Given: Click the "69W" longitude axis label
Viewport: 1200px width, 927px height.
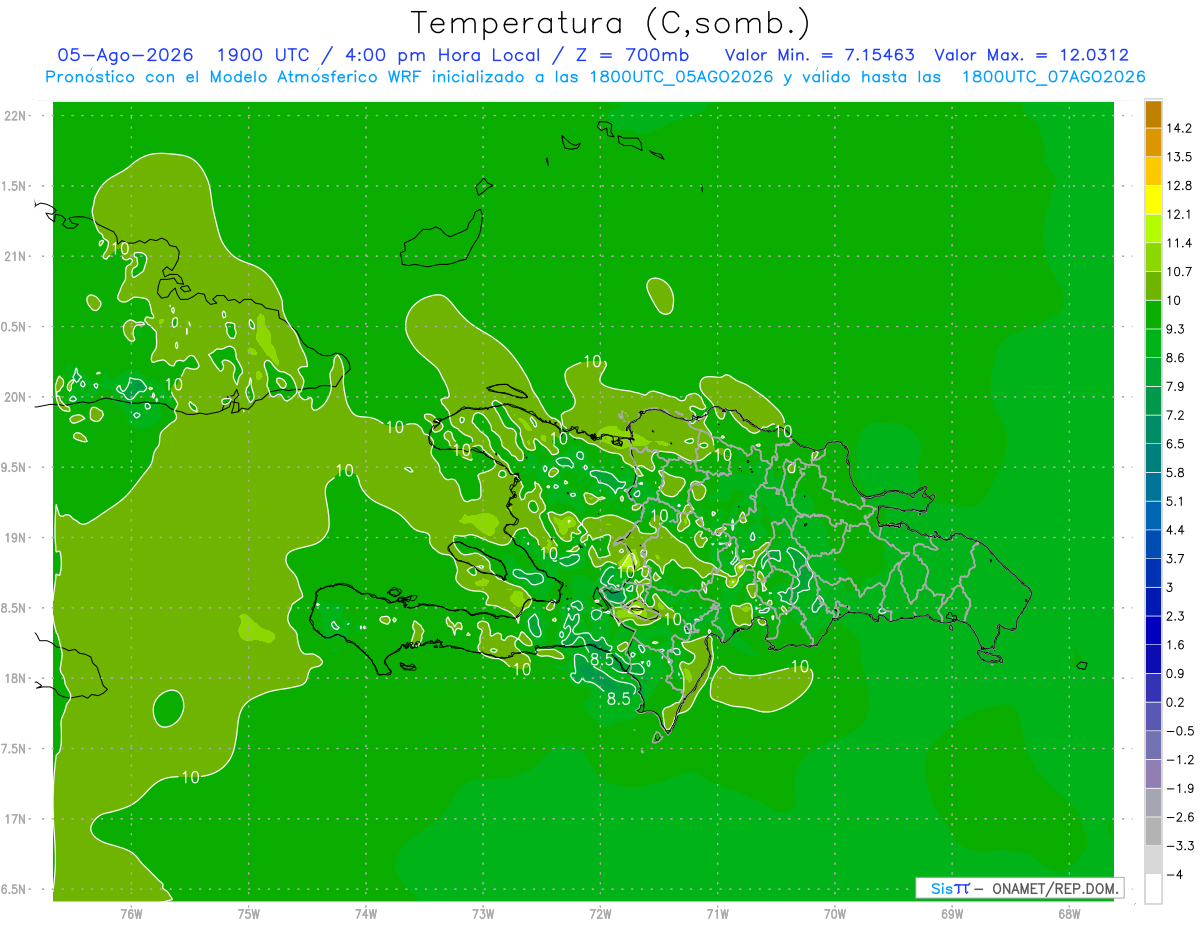Looking at the screenshot, I should [951, 915].
